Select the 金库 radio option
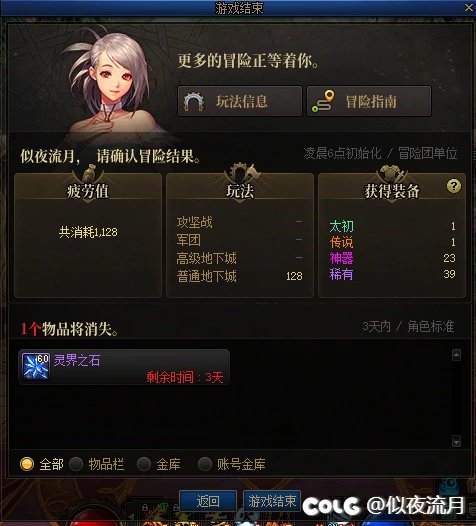476x526 pixels. (144, 464)
